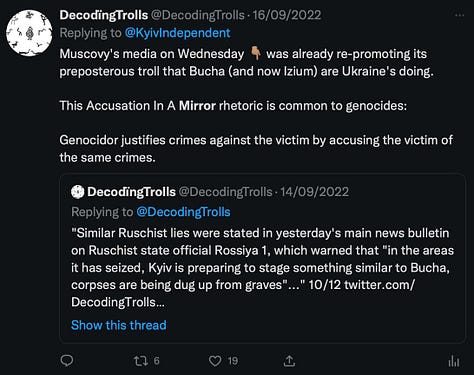The image size is (474, 375).
Task: Open the @KyivIndependent mention link
Action: (177, 33)
